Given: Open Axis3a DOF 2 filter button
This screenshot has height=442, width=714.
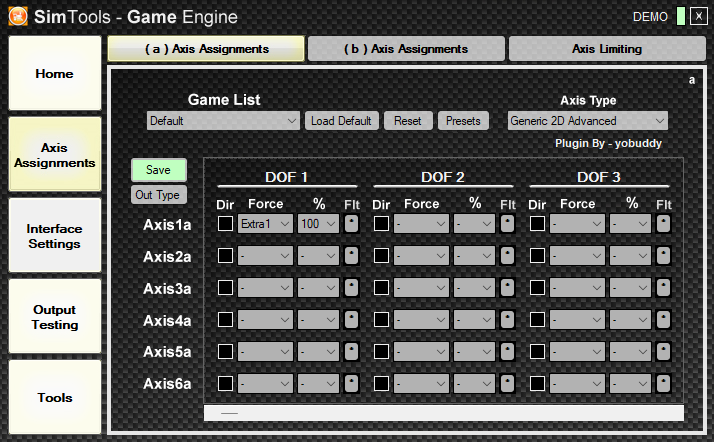Looking at the screenshot, I should pos(507,288).
